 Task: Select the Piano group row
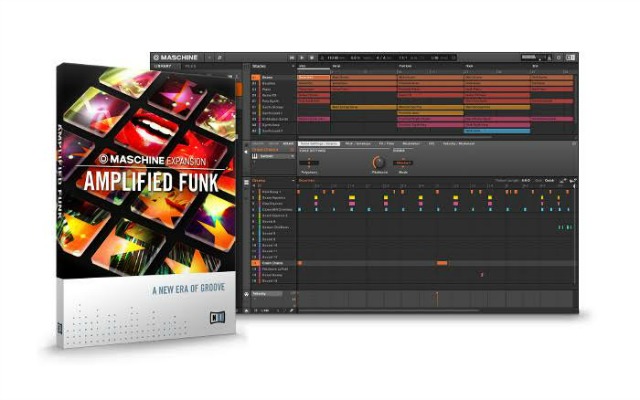click(273, 89)
